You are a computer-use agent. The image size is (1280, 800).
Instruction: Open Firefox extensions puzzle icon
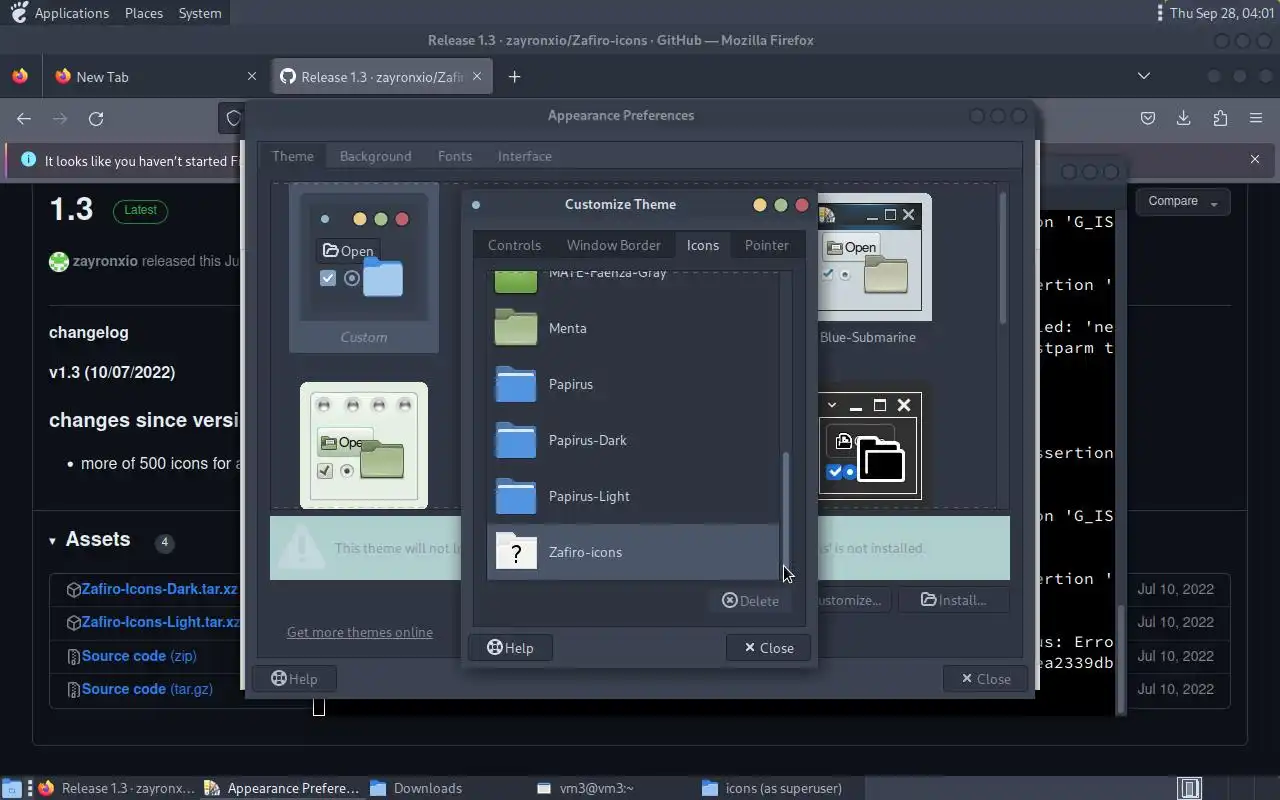(1220, 118)
